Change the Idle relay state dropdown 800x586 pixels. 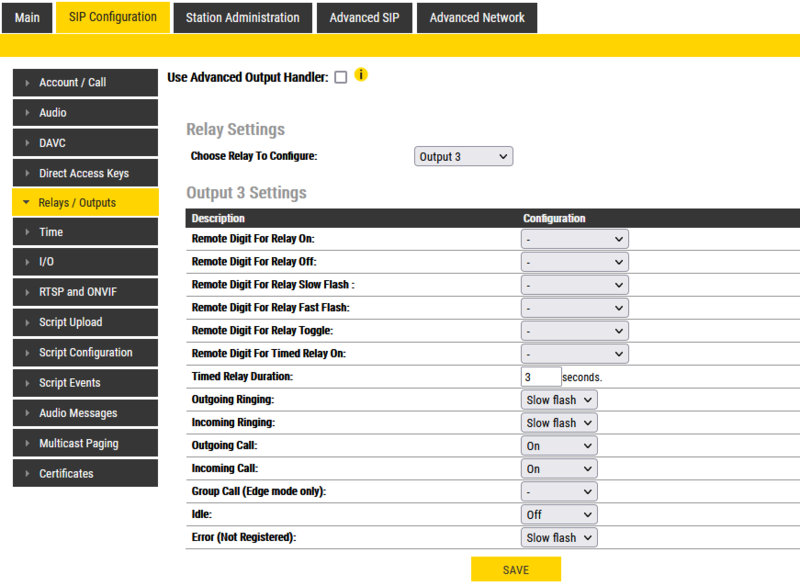[559, 515]
